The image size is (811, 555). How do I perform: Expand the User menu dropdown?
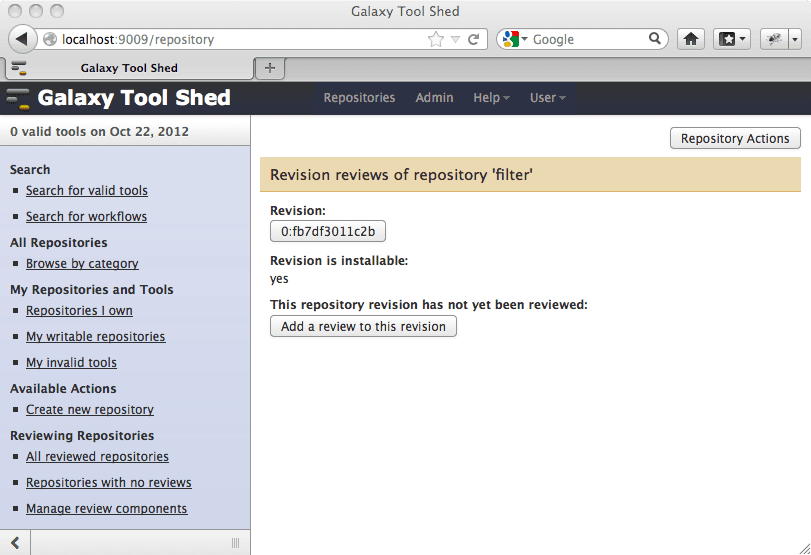click(548, 98)
